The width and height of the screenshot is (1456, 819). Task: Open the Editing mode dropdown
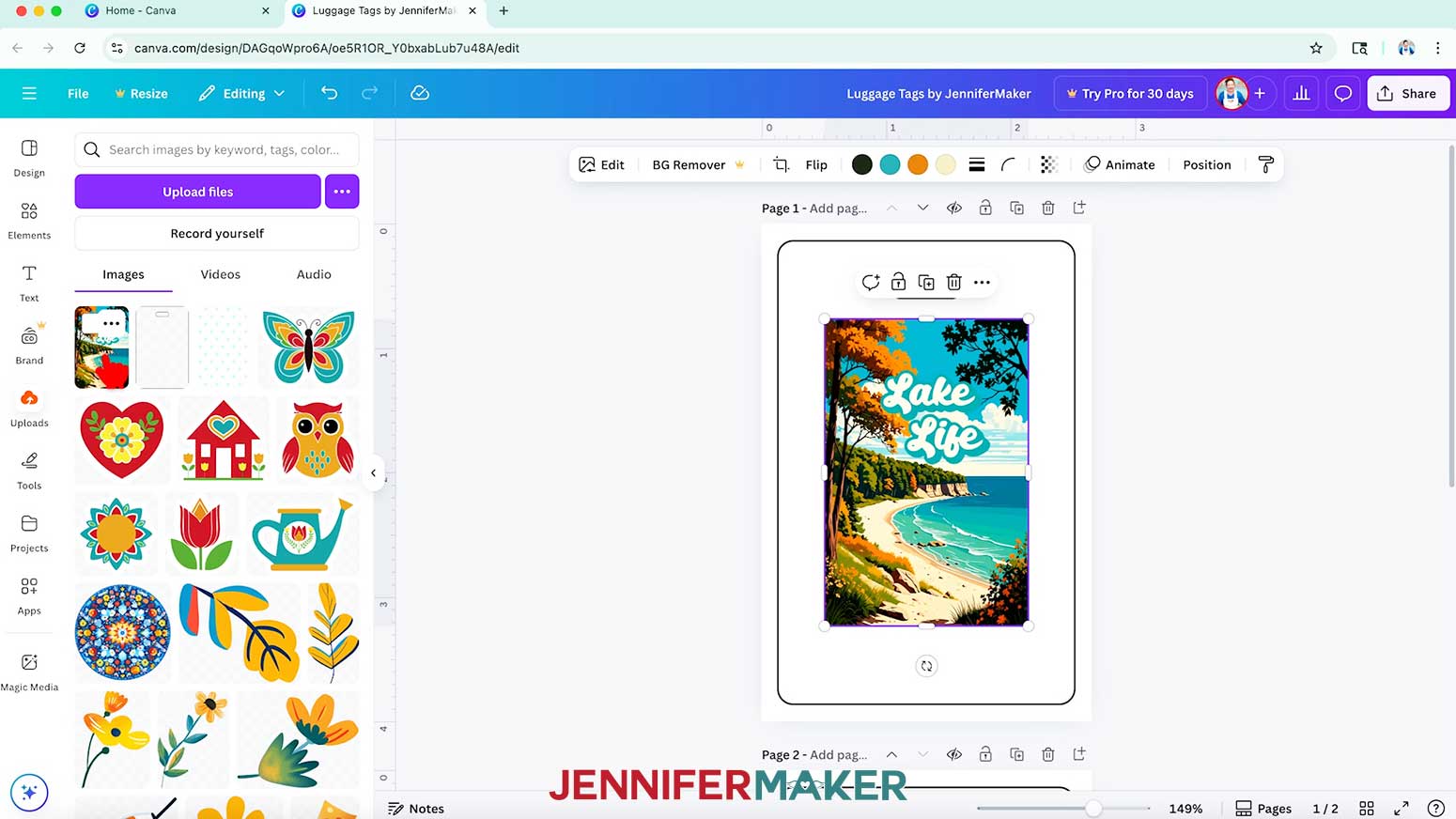241,93
